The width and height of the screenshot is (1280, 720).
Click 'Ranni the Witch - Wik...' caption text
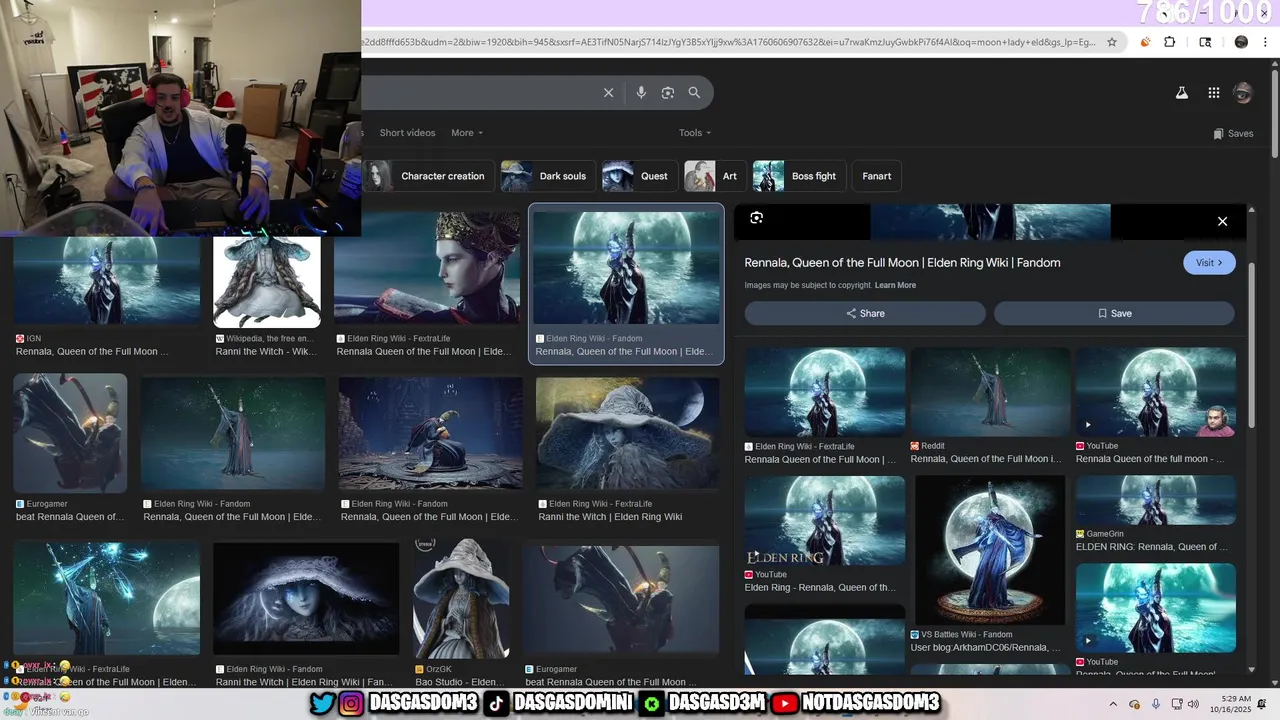[266, 352]
